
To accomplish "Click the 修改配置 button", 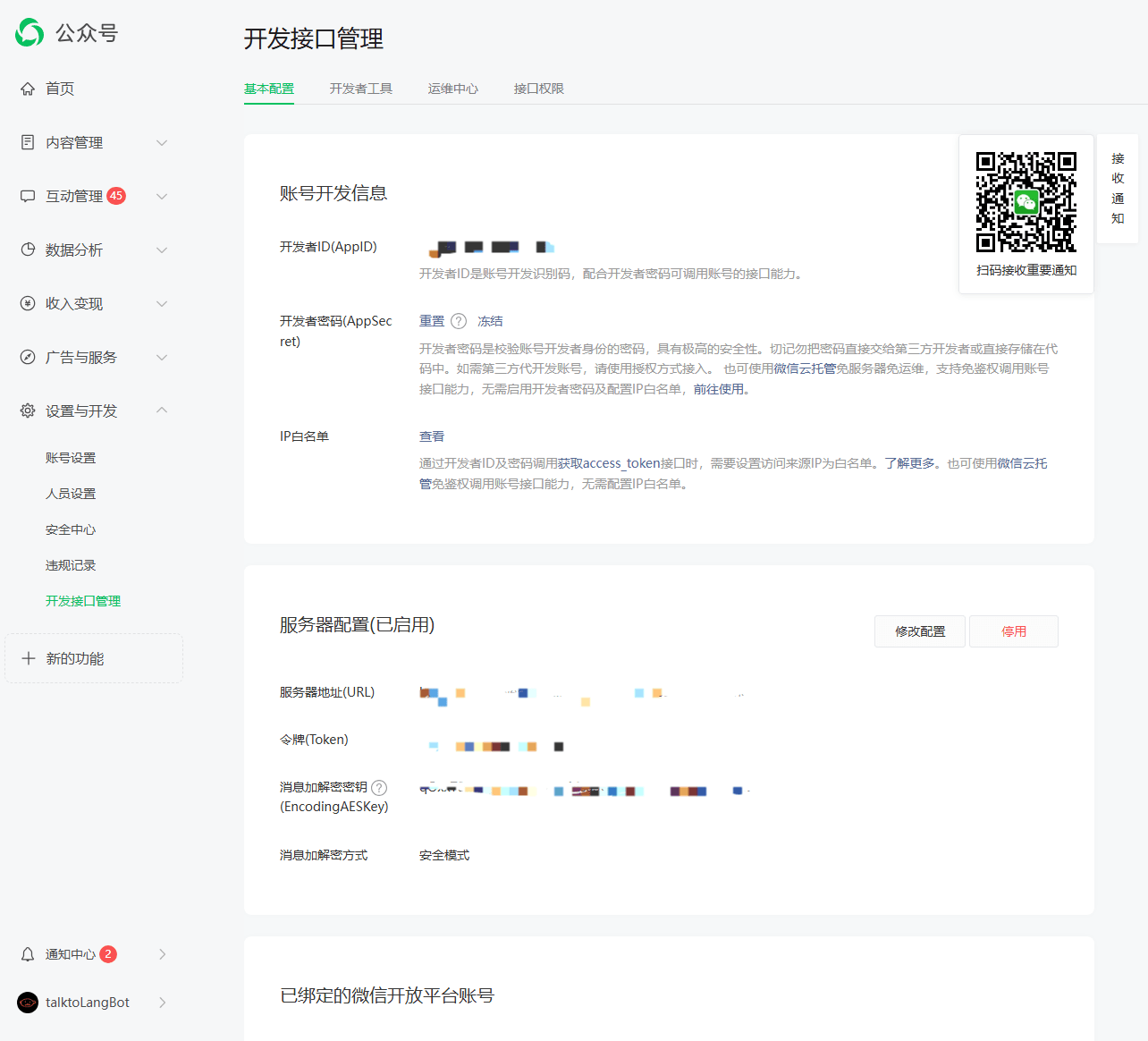I will point(919,631).
